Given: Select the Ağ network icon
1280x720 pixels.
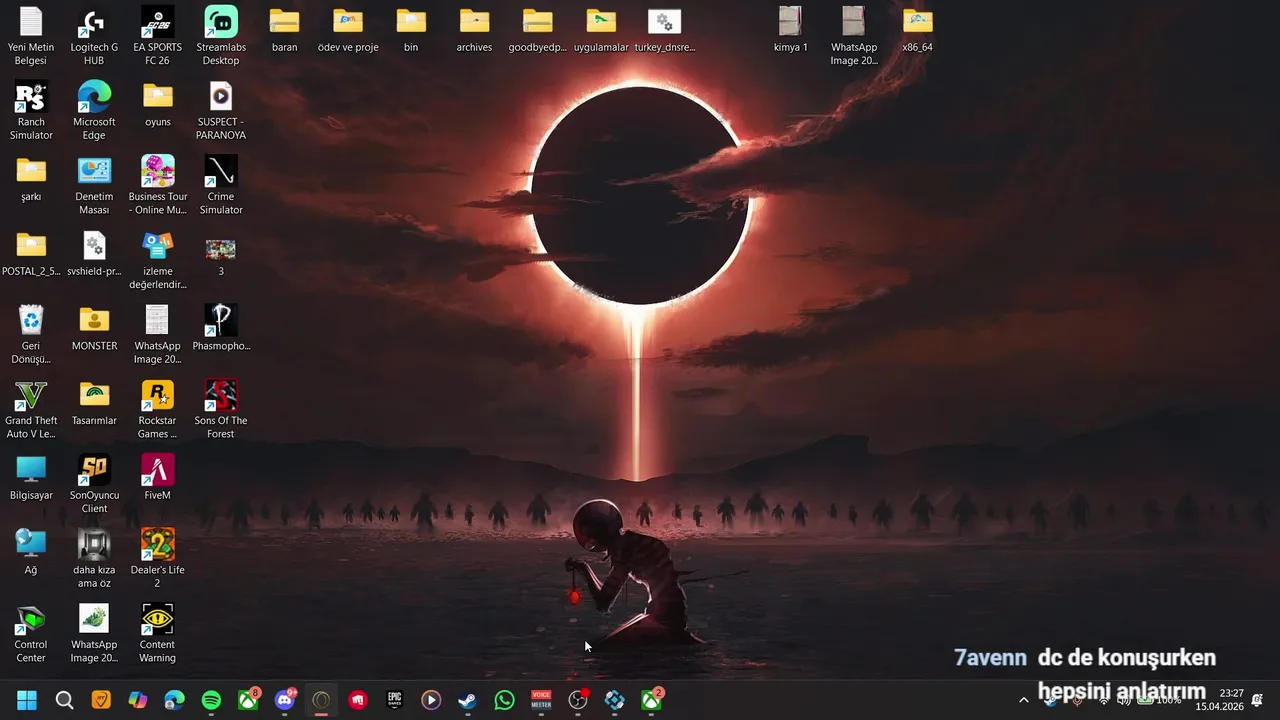Looking at the screenshot, I should [x=31, y=552].
